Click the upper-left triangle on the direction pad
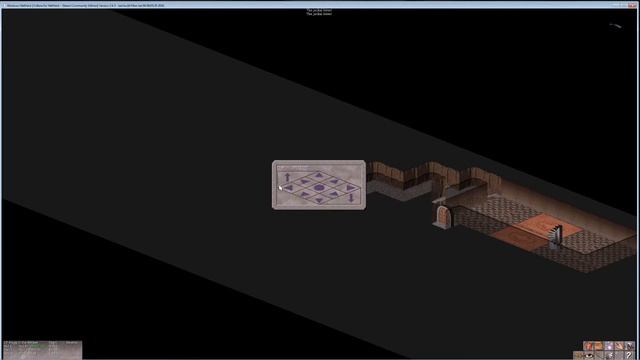This screenshot has height=360, width=640. pos(305,181)
